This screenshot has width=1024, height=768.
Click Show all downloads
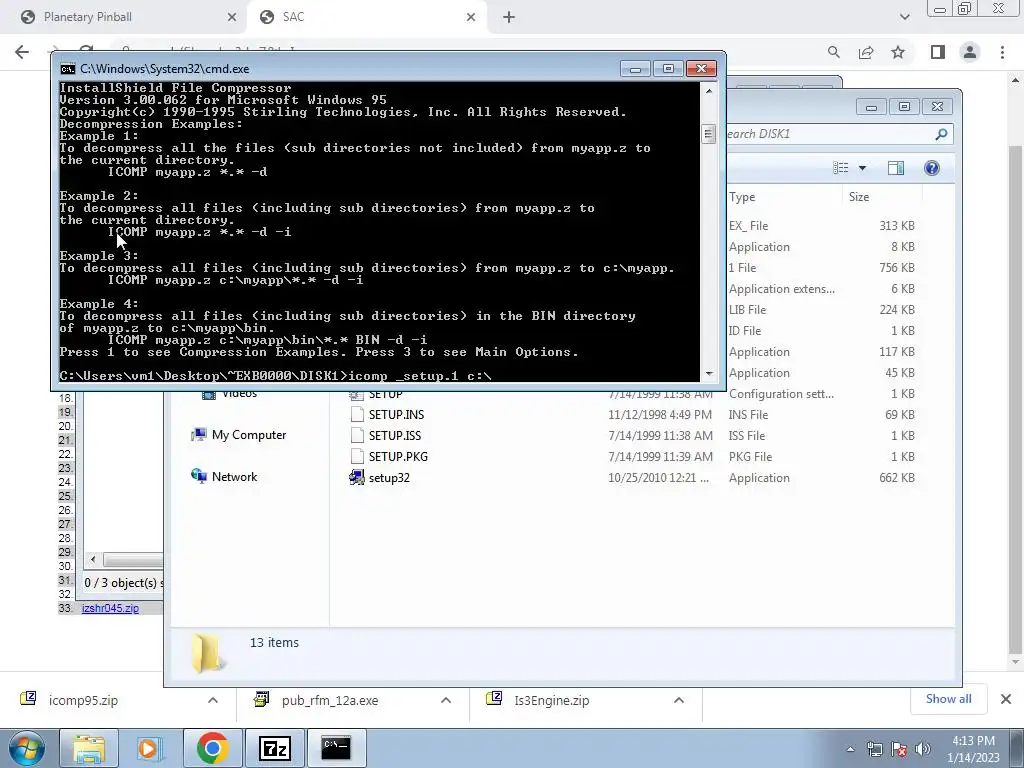(x=948, y=699)
